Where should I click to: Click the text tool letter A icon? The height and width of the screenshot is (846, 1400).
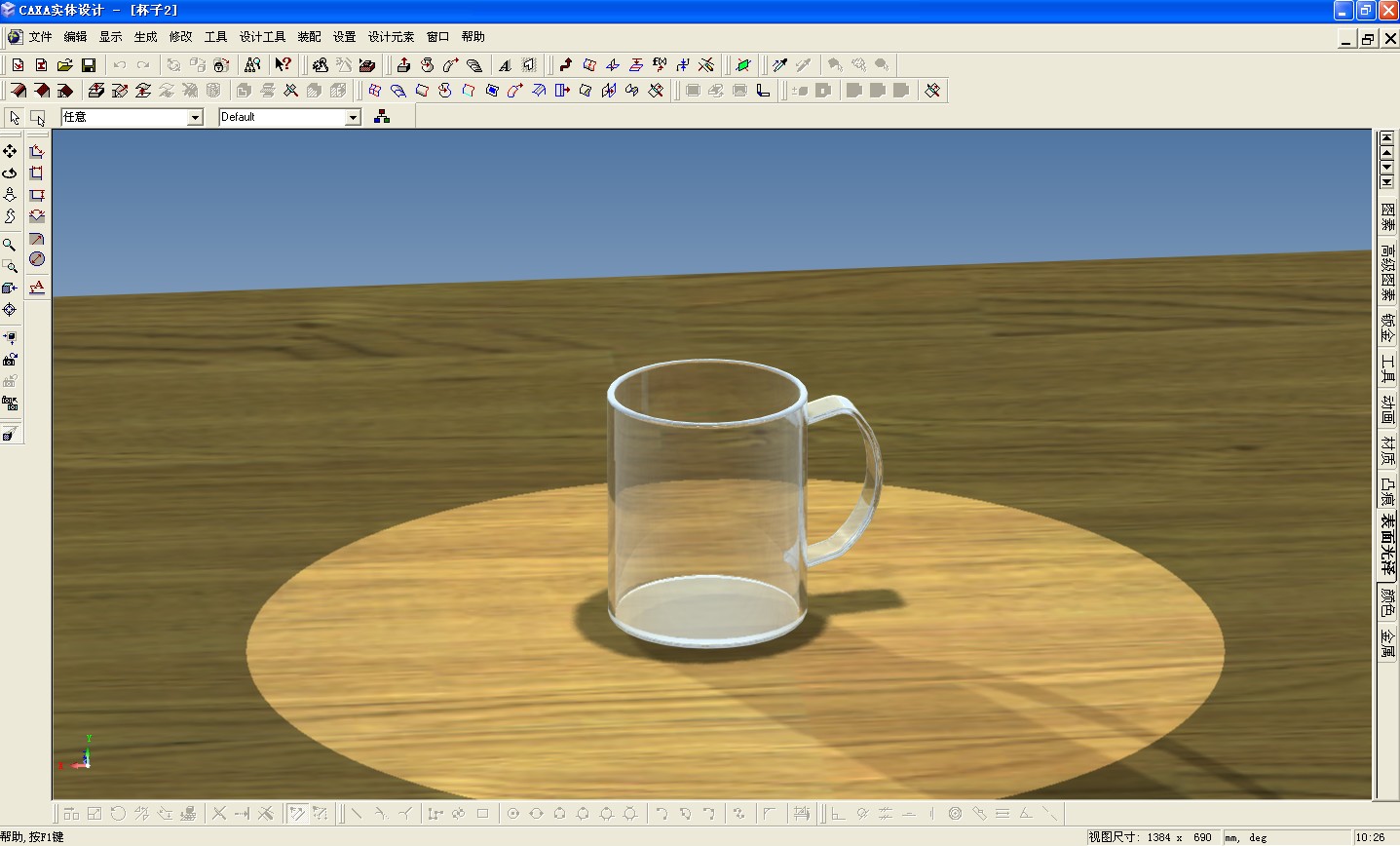(504, 65)
